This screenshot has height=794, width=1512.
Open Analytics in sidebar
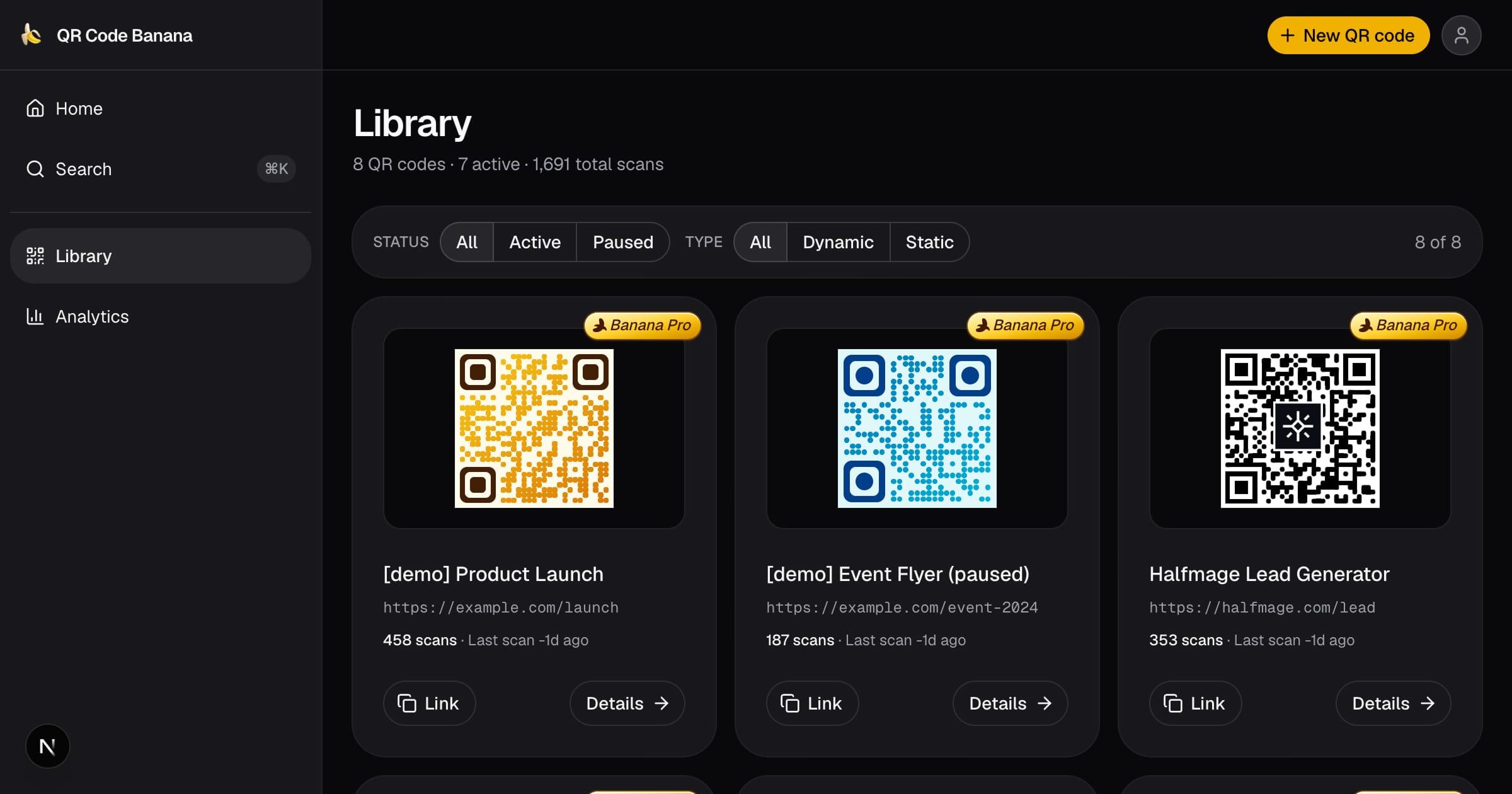coord(161,316)
